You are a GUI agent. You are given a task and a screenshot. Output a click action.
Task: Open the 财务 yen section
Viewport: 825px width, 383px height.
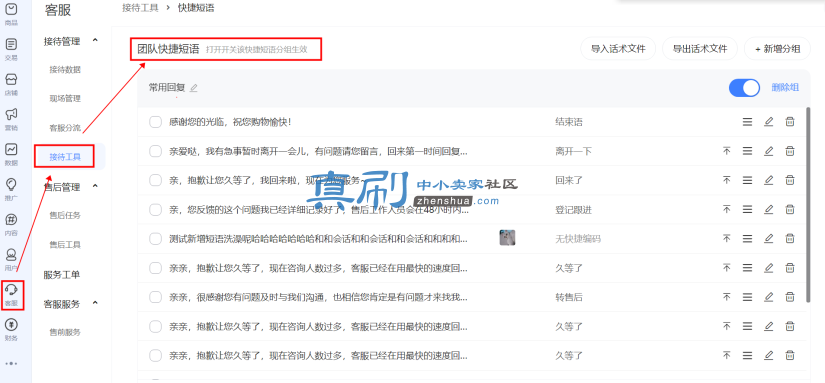click(x=11, y=329)
